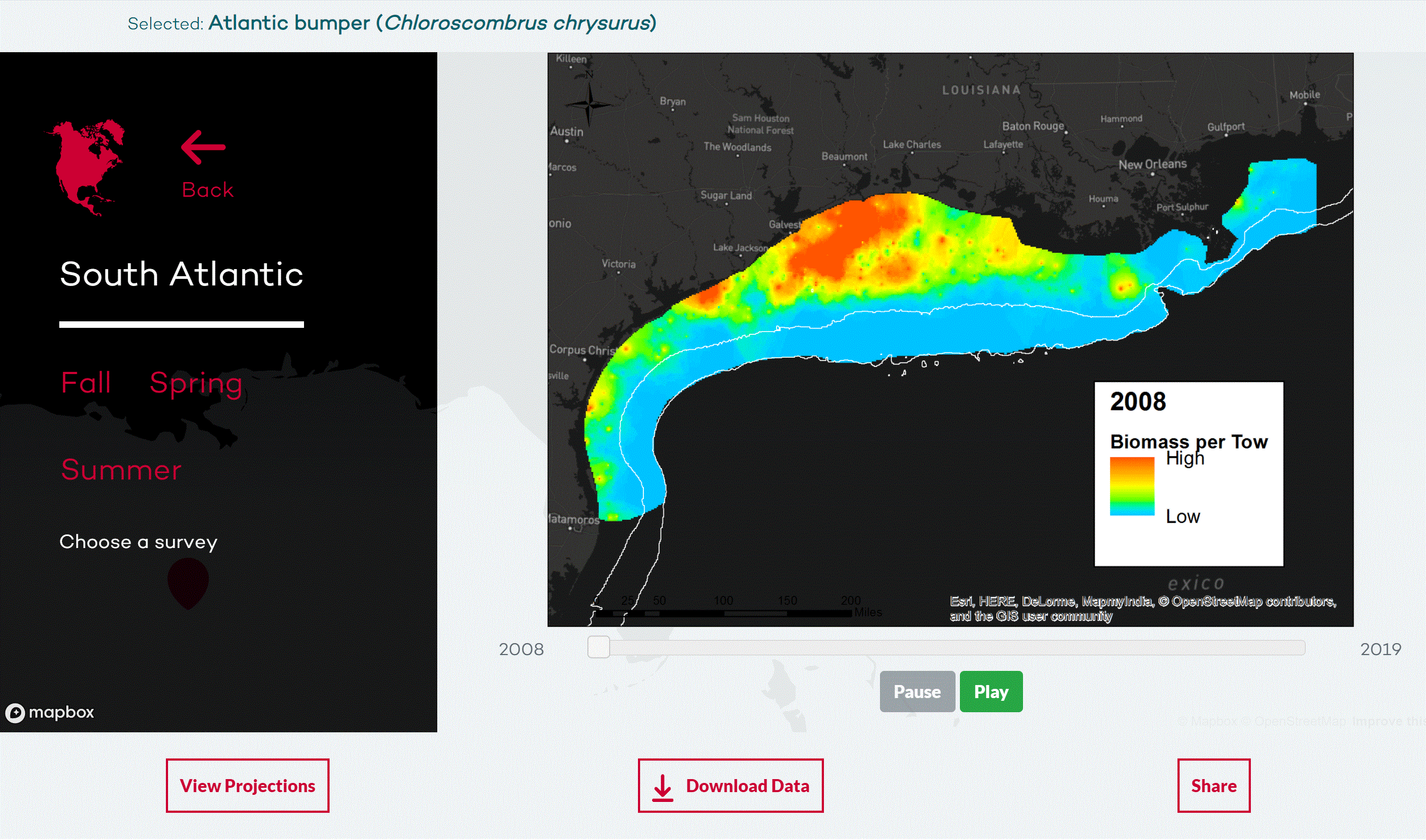Click the LOUISIANA state label on map
Image resolution: width=1426 pixels, height=840 pixels.
[982, 90]
